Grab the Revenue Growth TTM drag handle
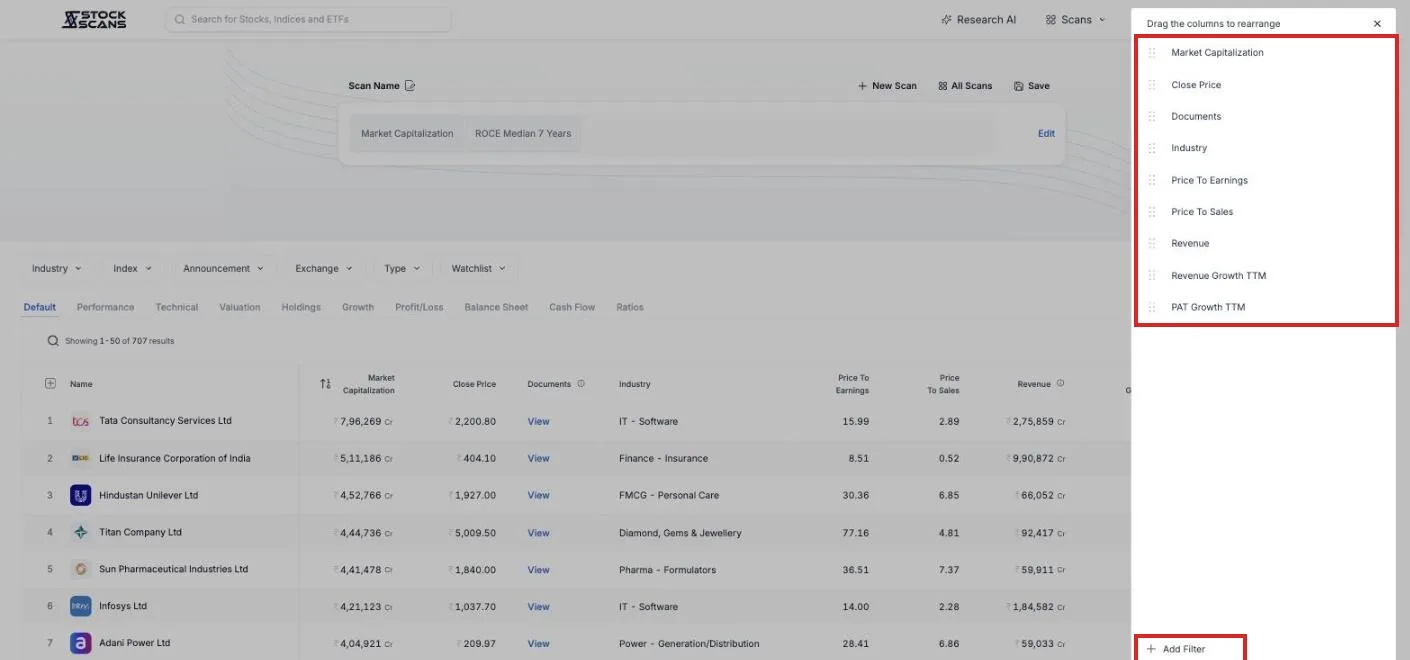 (x=1152, y=276)
